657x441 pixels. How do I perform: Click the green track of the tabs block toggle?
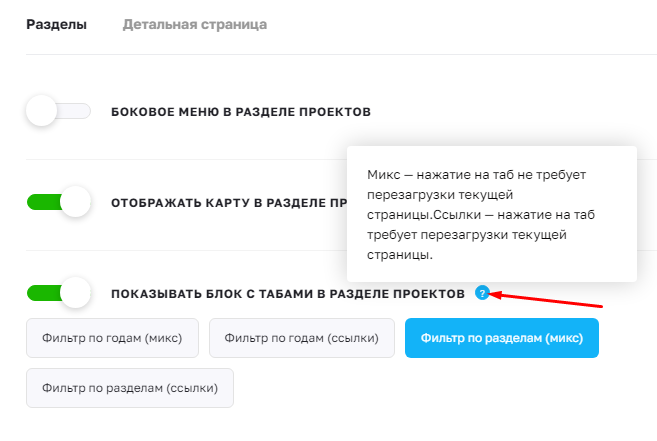point(40,293)
